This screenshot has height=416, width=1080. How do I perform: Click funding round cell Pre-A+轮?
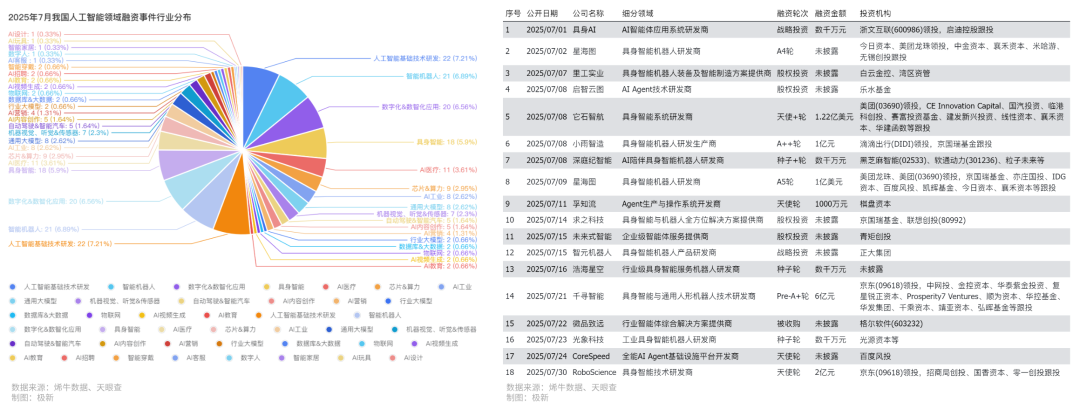pyautogui.click(x=791, y=296)
